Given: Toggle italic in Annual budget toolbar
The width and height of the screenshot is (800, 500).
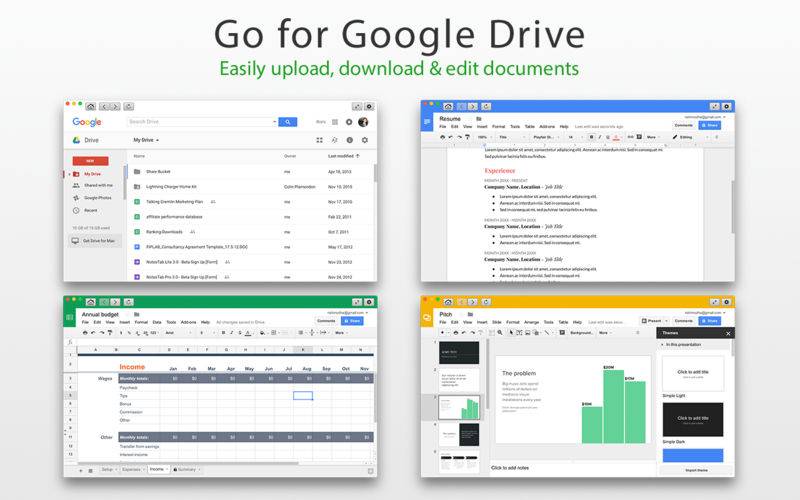Looking at the screenshot, I should [232, 333].
